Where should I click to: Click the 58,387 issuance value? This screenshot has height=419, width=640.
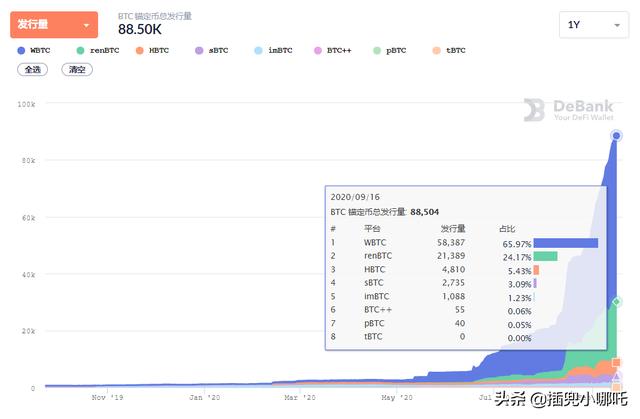(451, 243)
